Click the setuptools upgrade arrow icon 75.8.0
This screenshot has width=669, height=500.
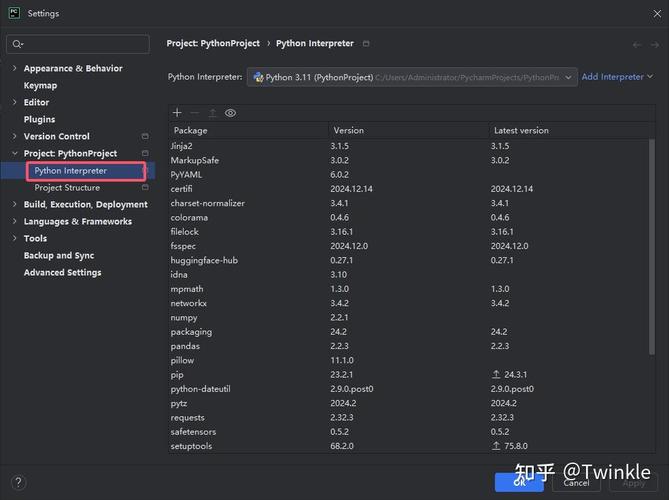click(496, 446)
